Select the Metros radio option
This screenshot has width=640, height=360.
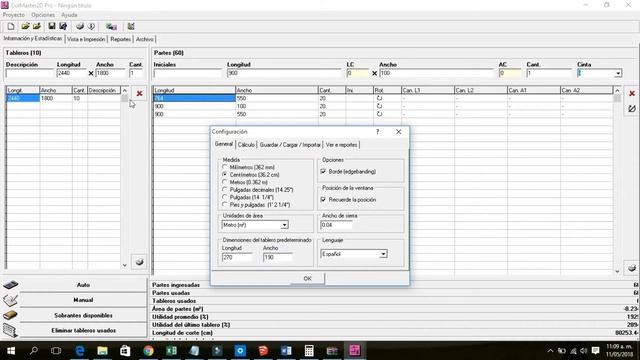pos(224,182)
